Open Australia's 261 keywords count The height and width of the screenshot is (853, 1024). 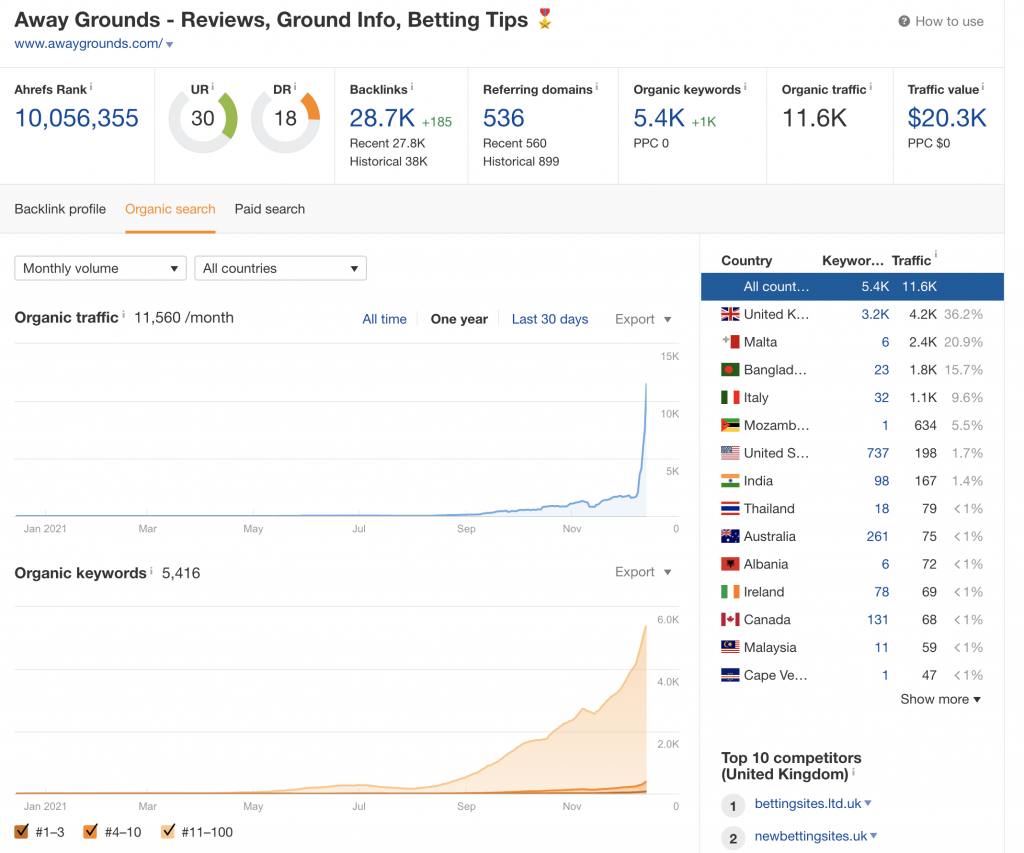point(878,536)
